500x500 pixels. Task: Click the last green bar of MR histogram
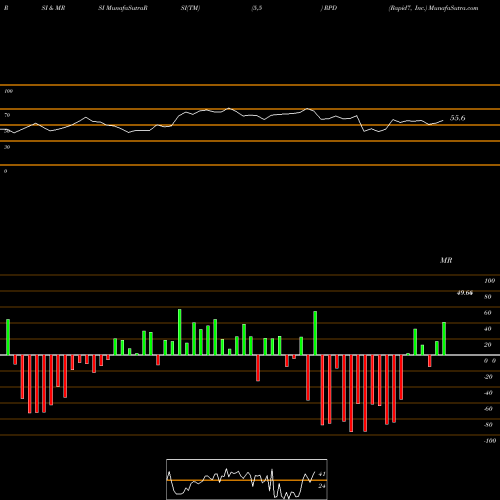444,338
